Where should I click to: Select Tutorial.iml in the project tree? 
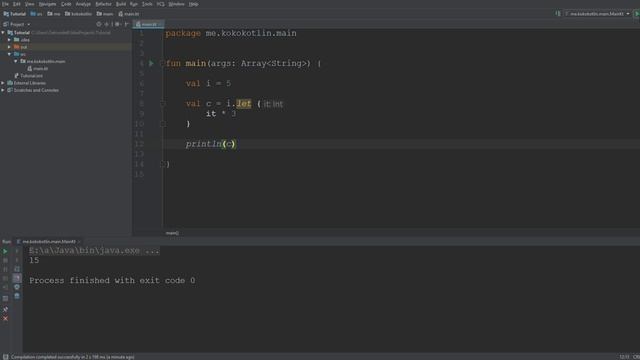[x=29, y=76]
